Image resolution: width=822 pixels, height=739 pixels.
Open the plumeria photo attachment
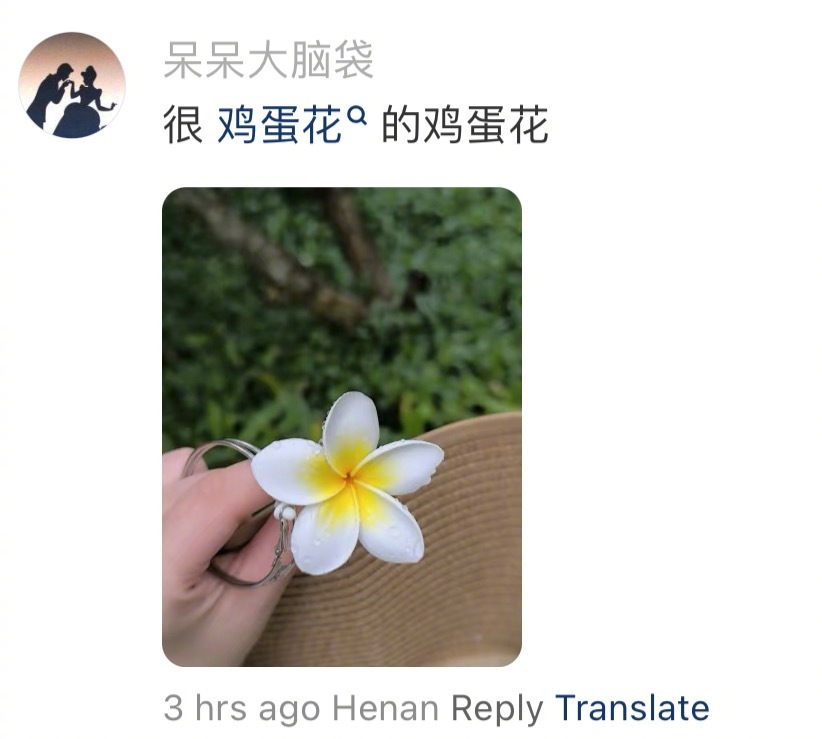[x=342, y=427]
